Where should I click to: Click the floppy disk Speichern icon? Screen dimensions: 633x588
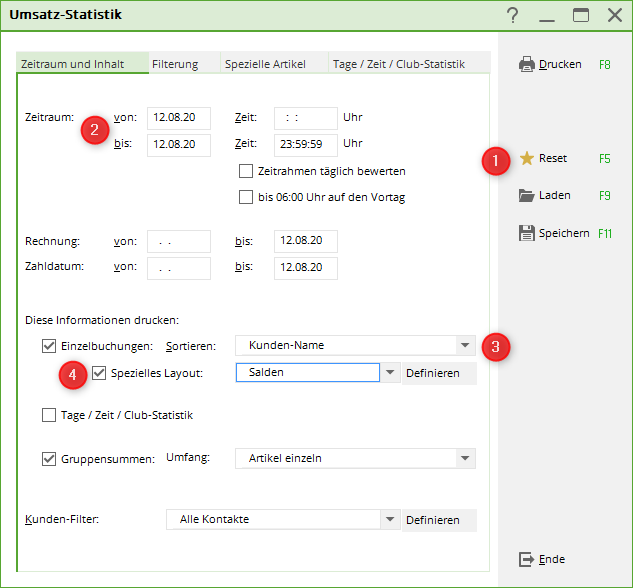click(x=527, y=233)
